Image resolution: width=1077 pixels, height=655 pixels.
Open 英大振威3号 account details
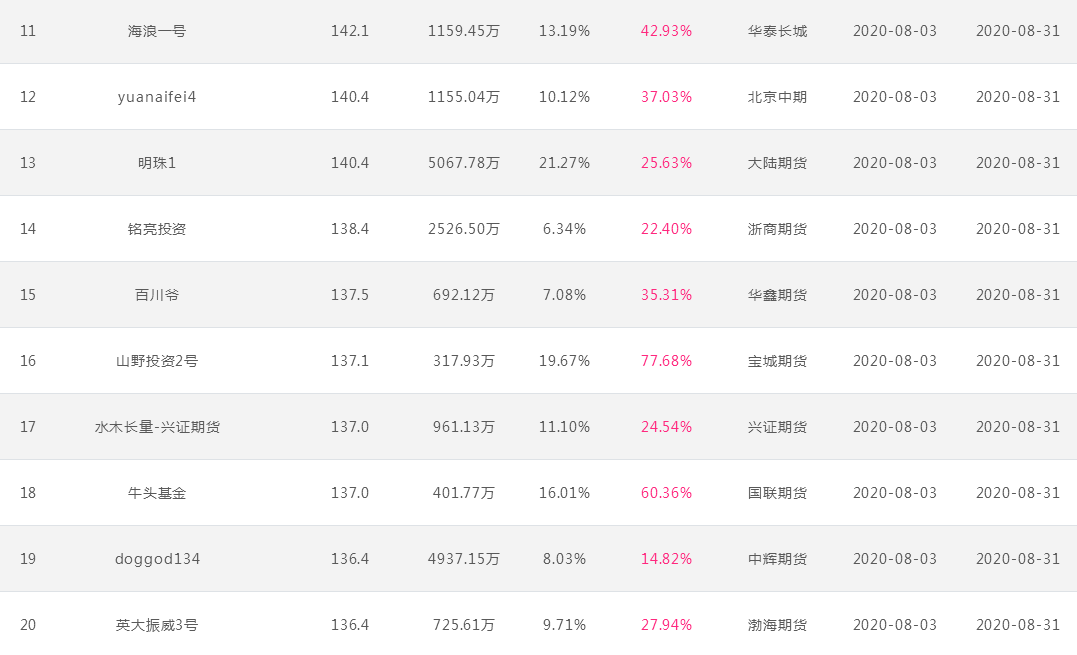tap(157, 624)
